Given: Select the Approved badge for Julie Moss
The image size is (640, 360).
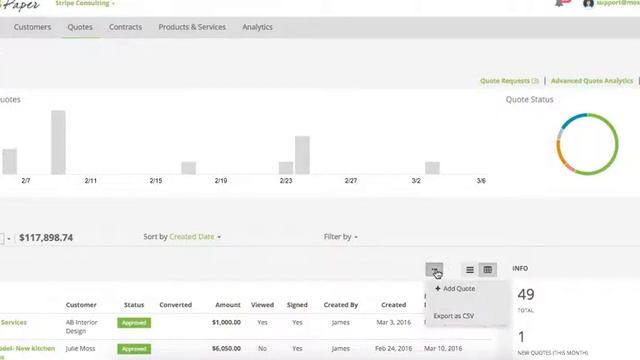Looking at the screenshot, I should (134, 349).
